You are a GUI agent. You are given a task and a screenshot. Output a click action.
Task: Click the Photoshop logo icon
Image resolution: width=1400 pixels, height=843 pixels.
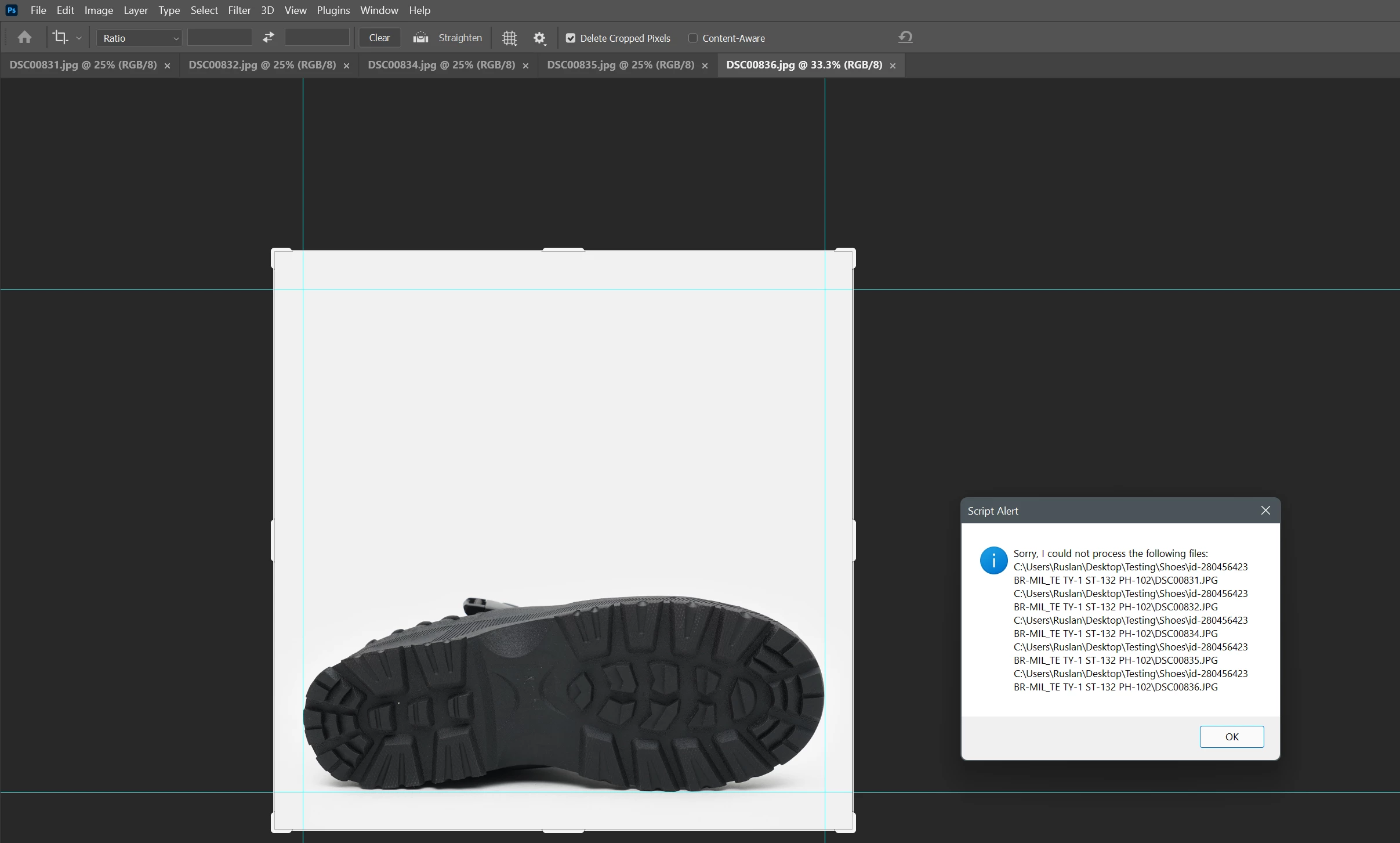point(11,10)
